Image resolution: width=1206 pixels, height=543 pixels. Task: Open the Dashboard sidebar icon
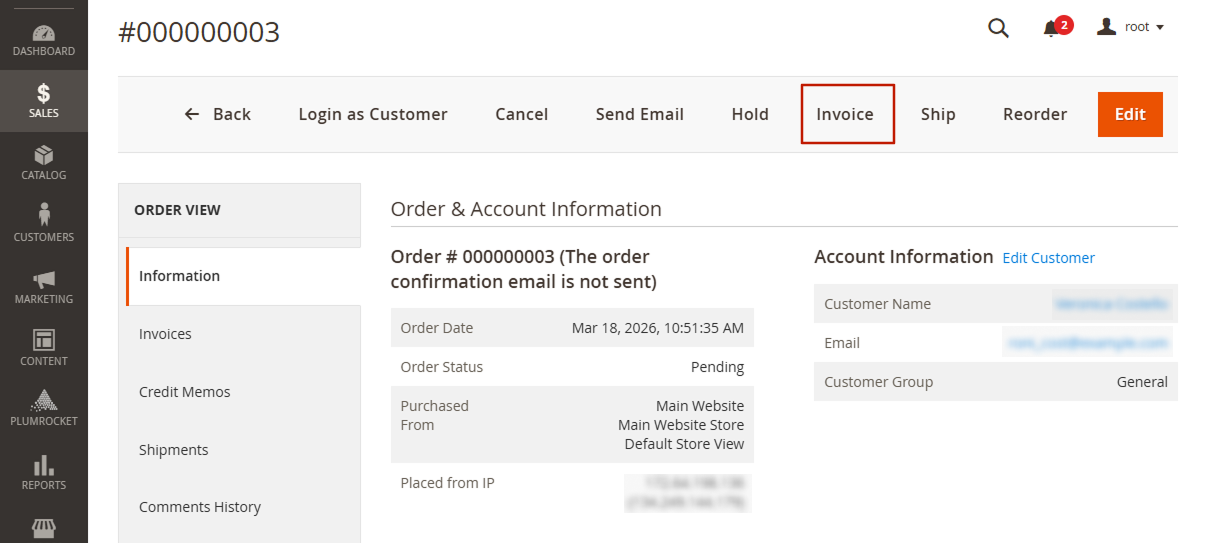(x=44, y=40)
